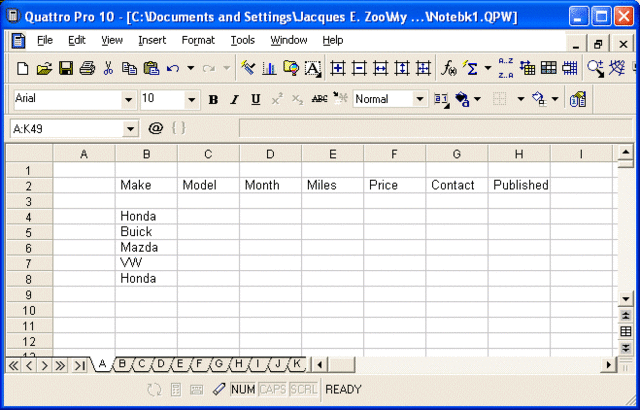Jump to first sheet with « button
The image size is (640, 410).
(13, 366)
